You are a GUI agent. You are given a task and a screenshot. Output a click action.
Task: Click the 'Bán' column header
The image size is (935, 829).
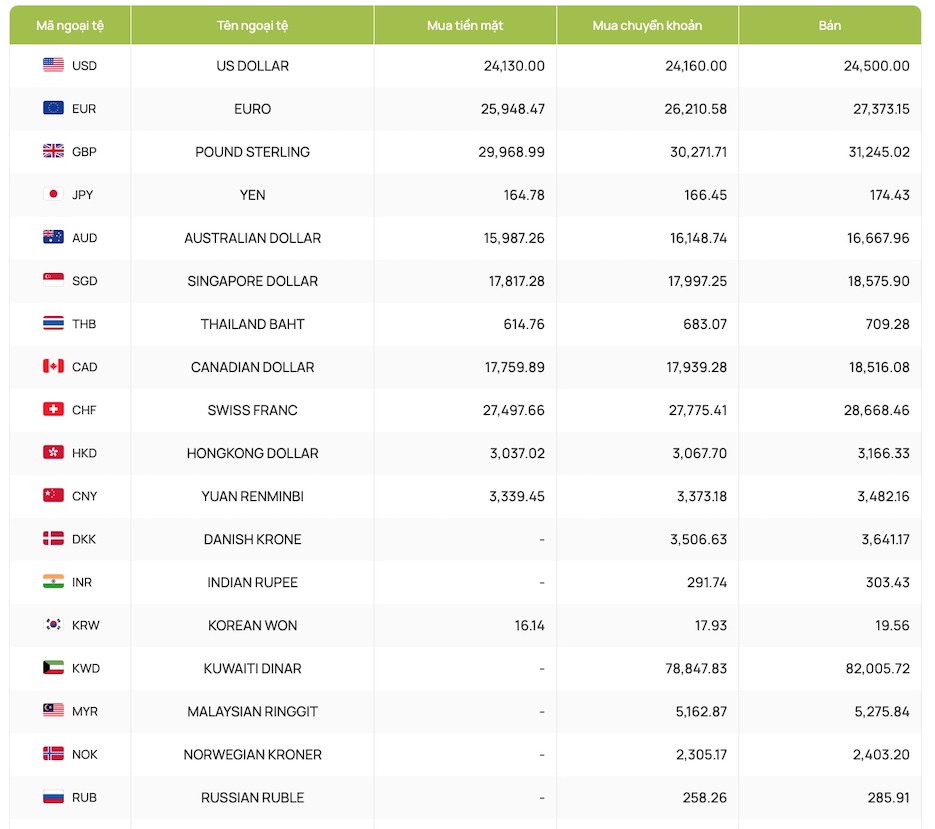pos(829,25)
